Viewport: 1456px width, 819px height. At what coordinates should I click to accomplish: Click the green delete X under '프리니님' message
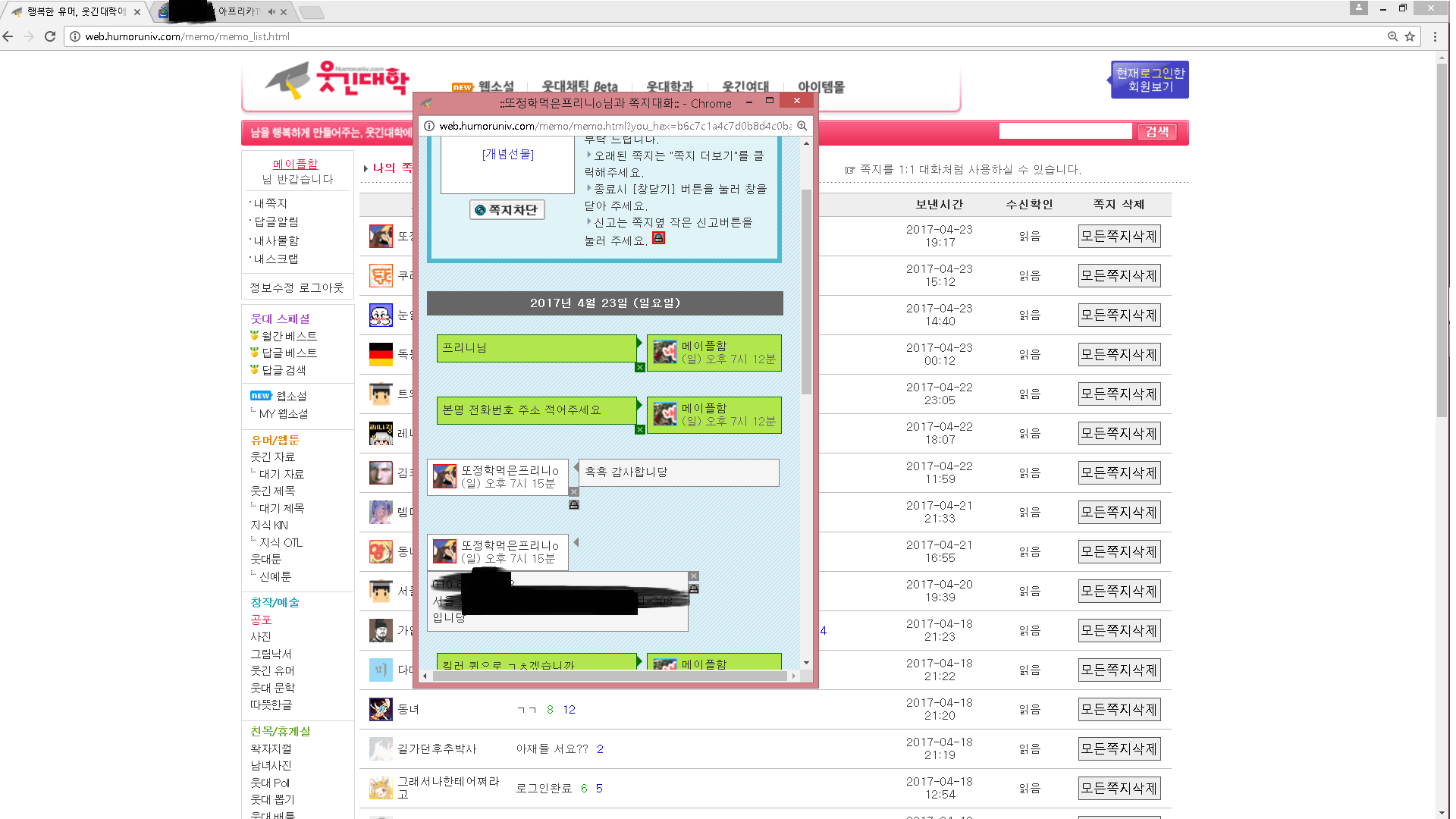[639, 368]
